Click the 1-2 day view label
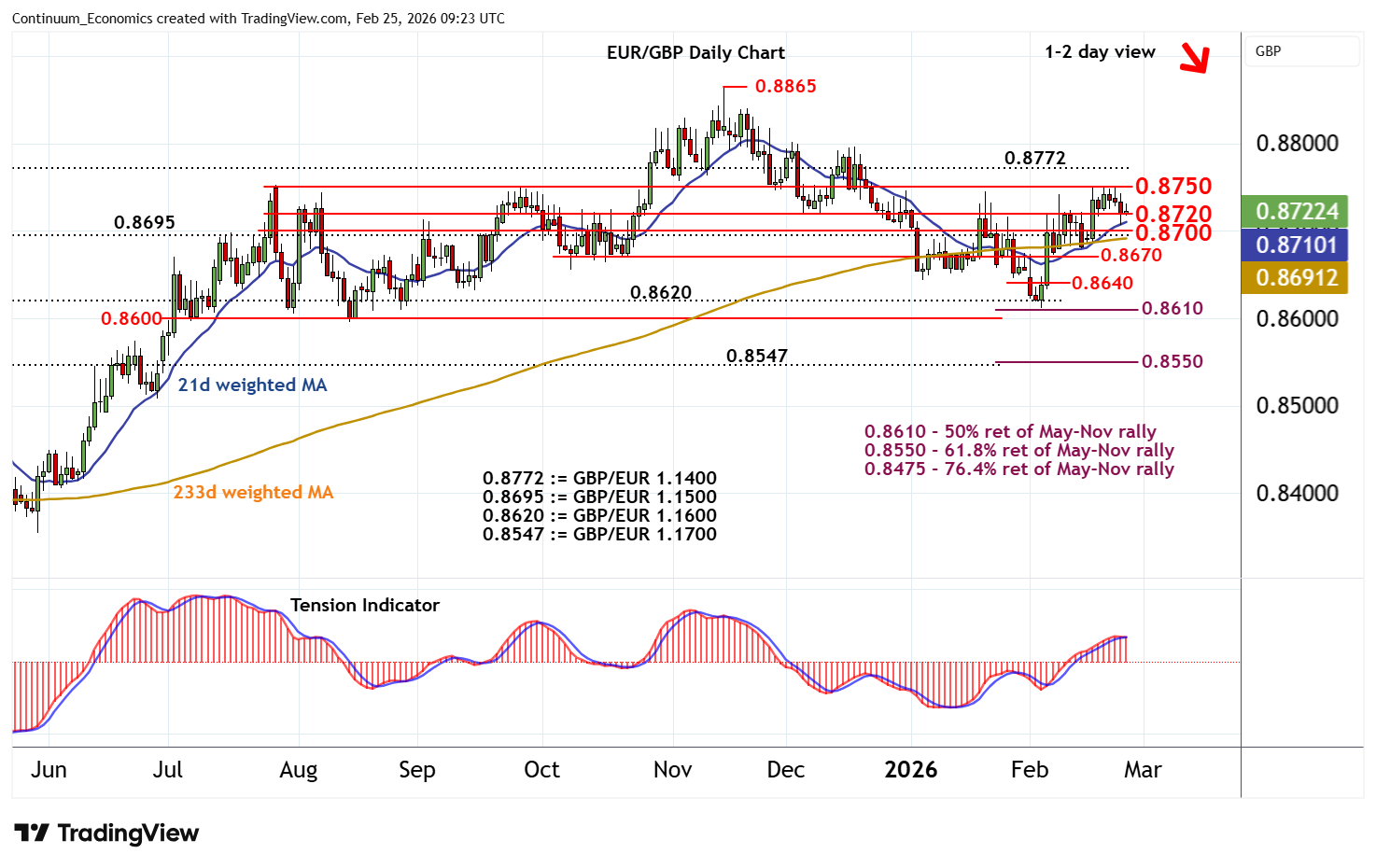The image size is (1376, 868). pyautogui.click(x=1100, y=51)
